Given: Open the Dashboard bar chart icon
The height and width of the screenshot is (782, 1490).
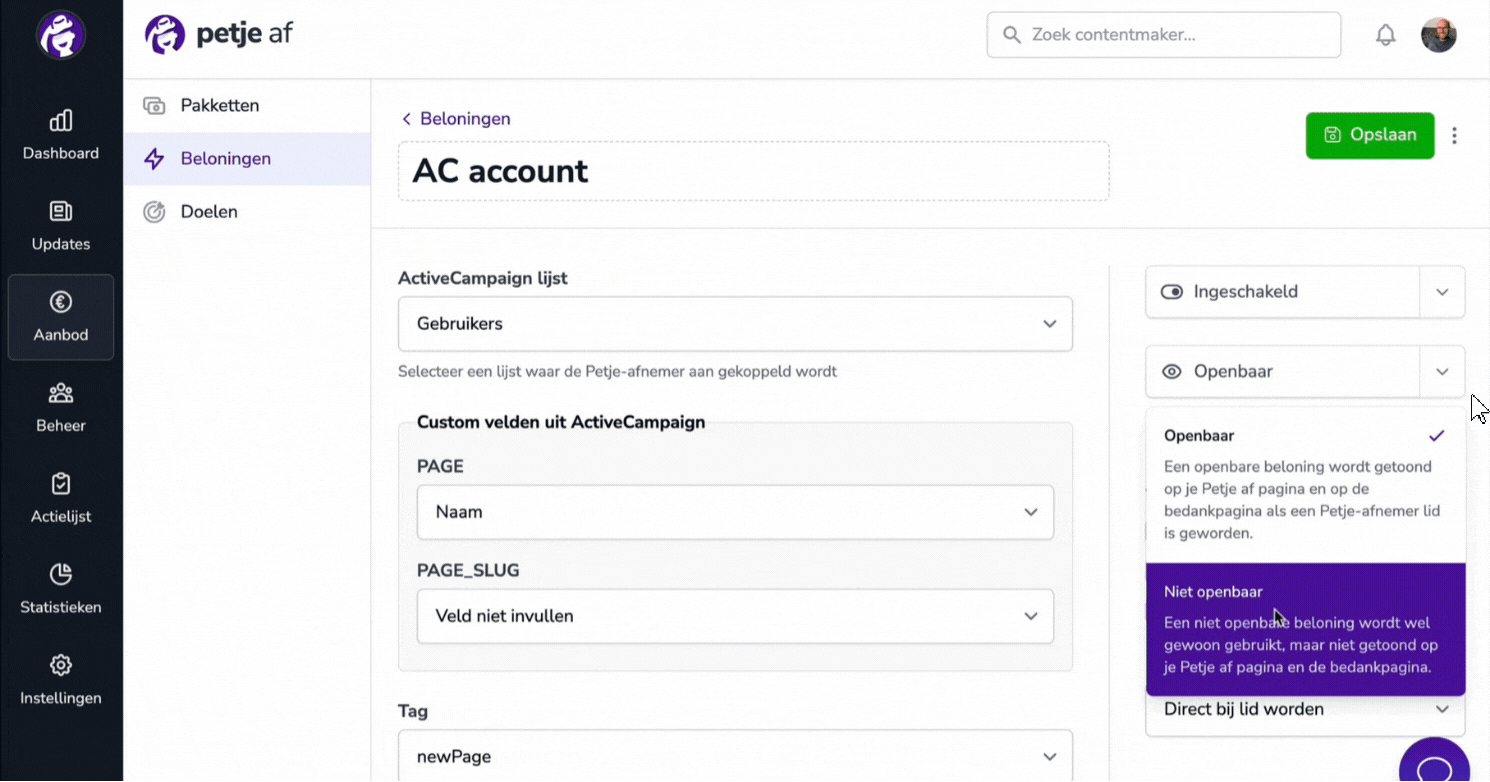Looking at the screenshot, I should pyautogui.click(x=61, y=121).
